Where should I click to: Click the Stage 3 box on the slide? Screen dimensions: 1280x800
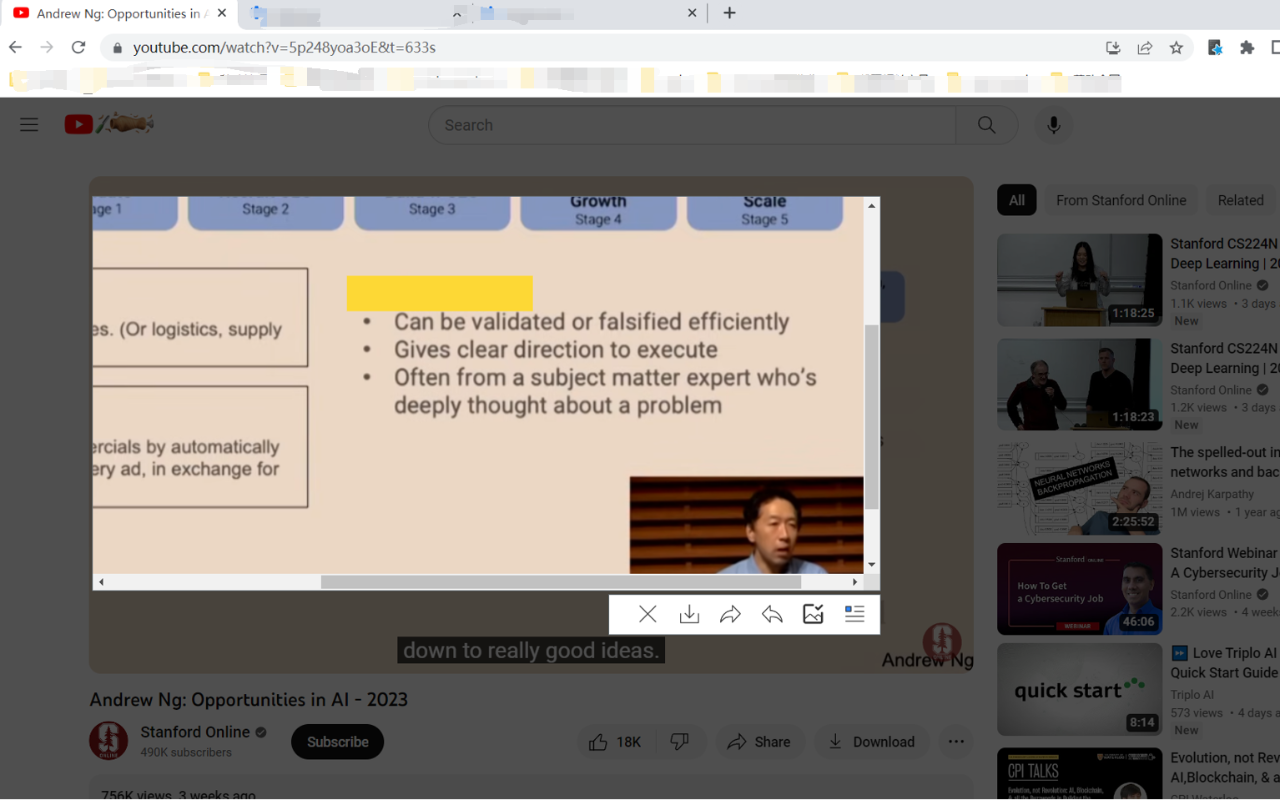tap(432, 212)
